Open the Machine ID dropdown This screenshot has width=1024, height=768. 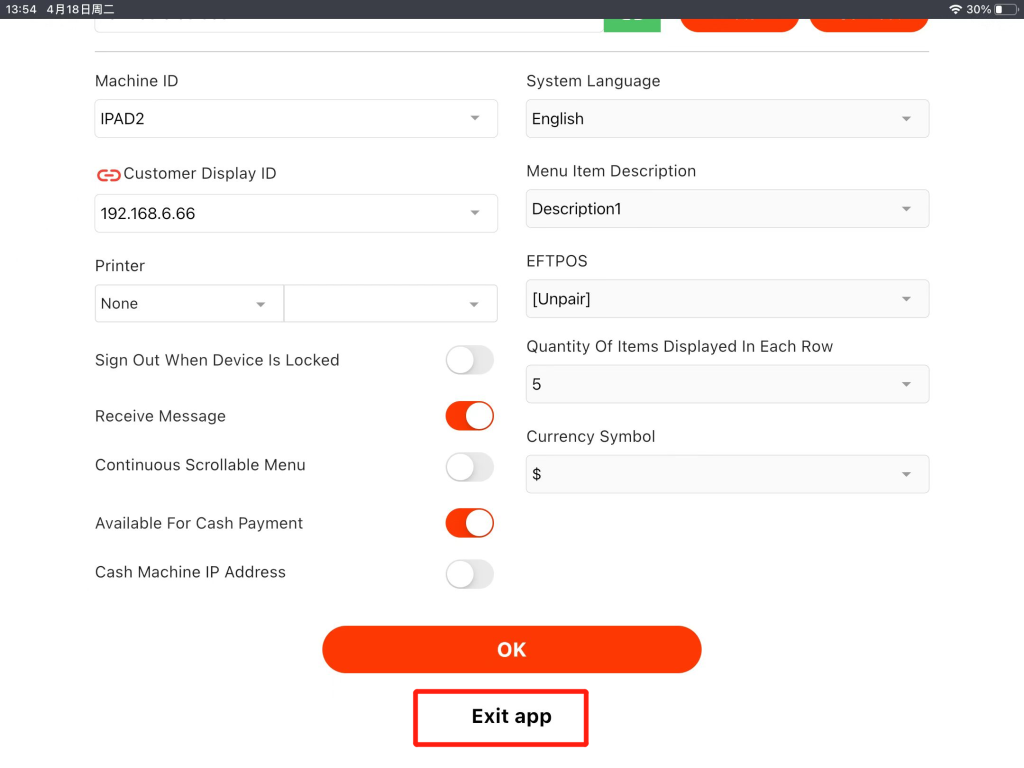296,119
